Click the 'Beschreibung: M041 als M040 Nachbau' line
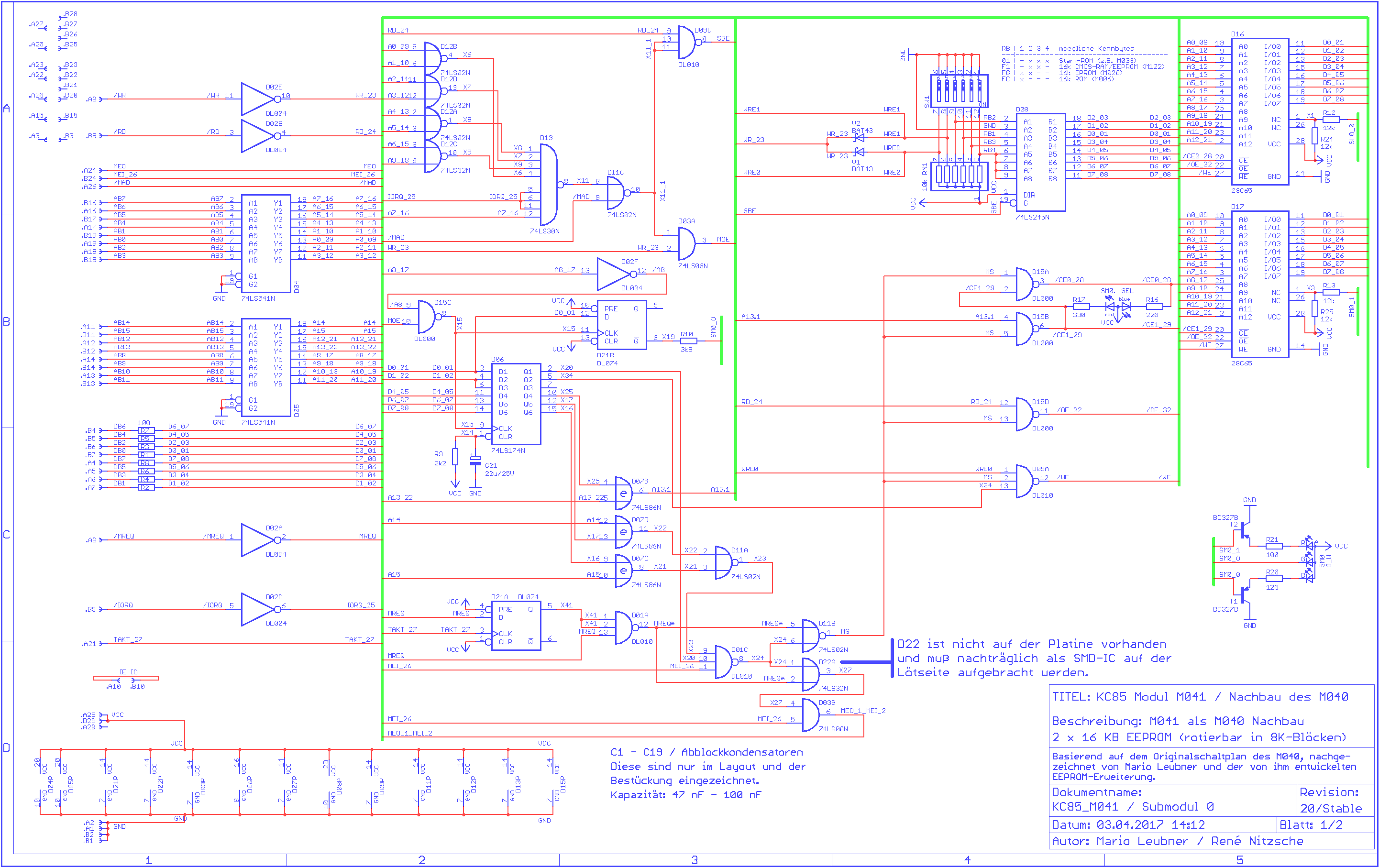 1178,721
